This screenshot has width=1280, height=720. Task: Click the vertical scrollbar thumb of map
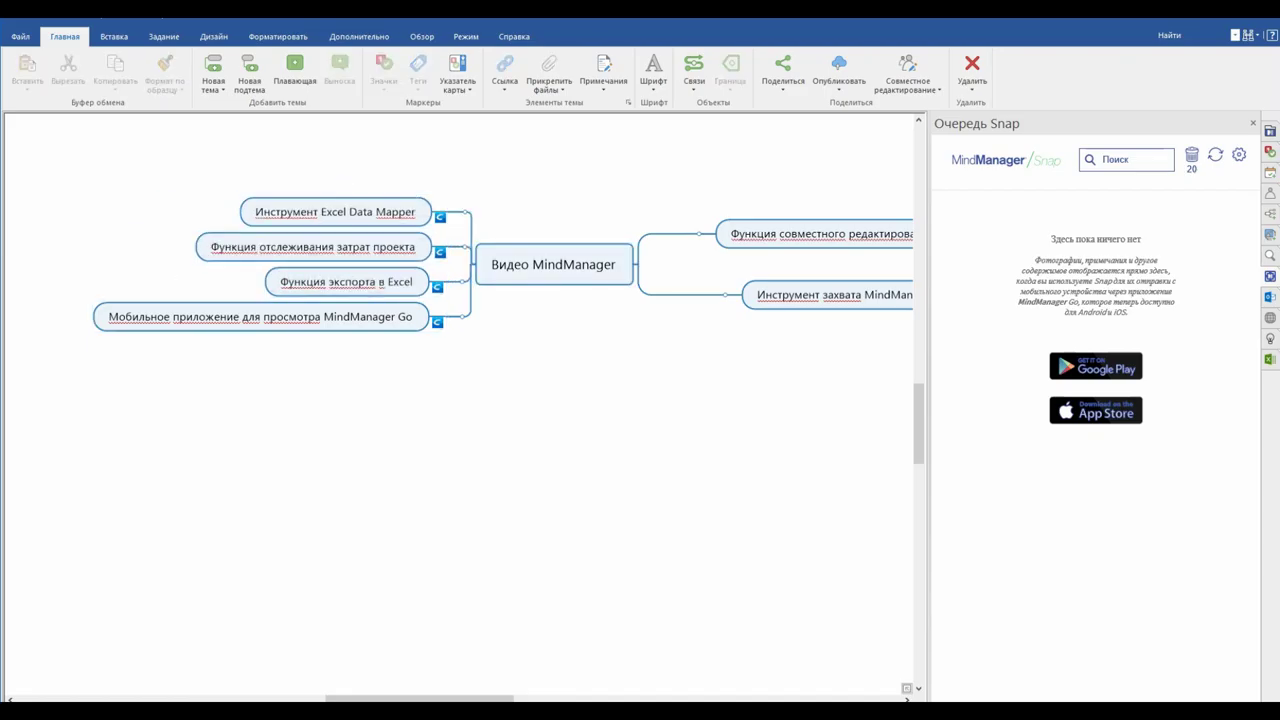tap(919, 423)
